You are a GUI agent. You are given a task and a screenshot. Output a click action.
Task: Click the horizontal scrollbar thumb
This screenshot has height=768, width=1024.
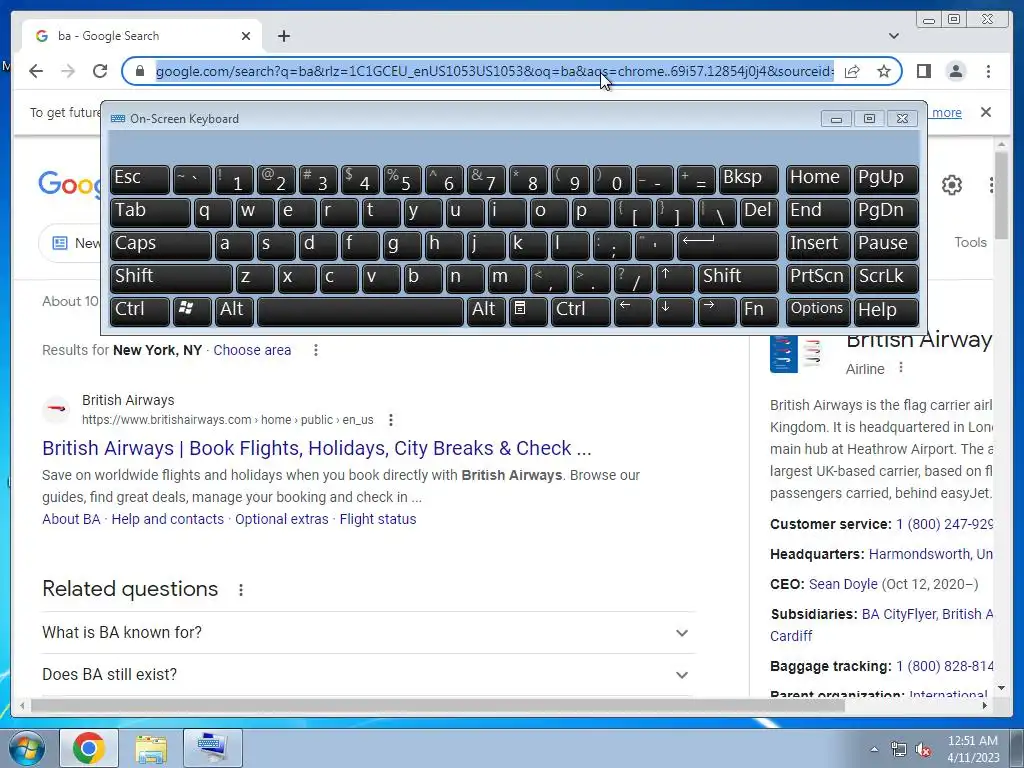(438, 705)
